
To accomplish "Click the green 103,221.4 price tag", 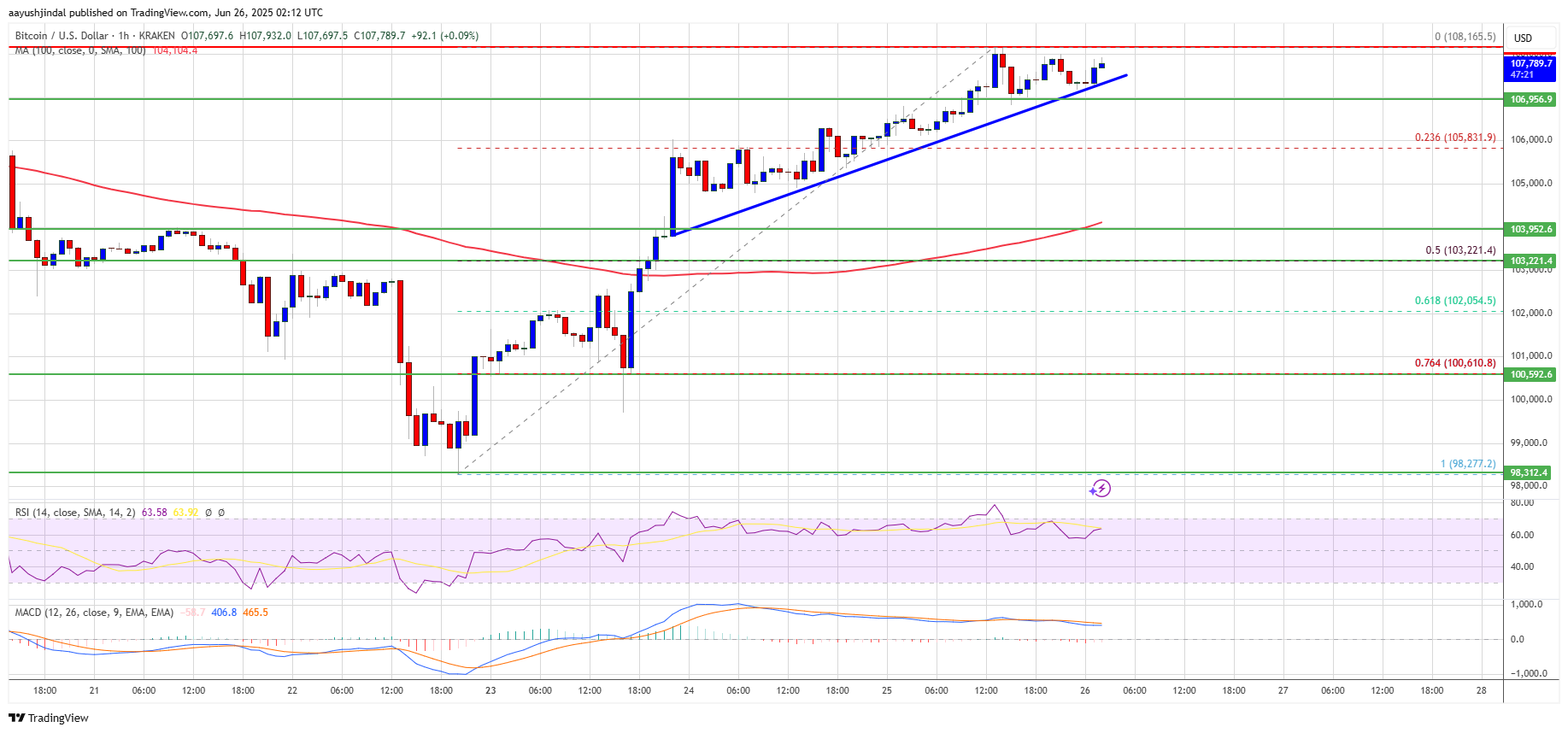I will click(1530, 261).
